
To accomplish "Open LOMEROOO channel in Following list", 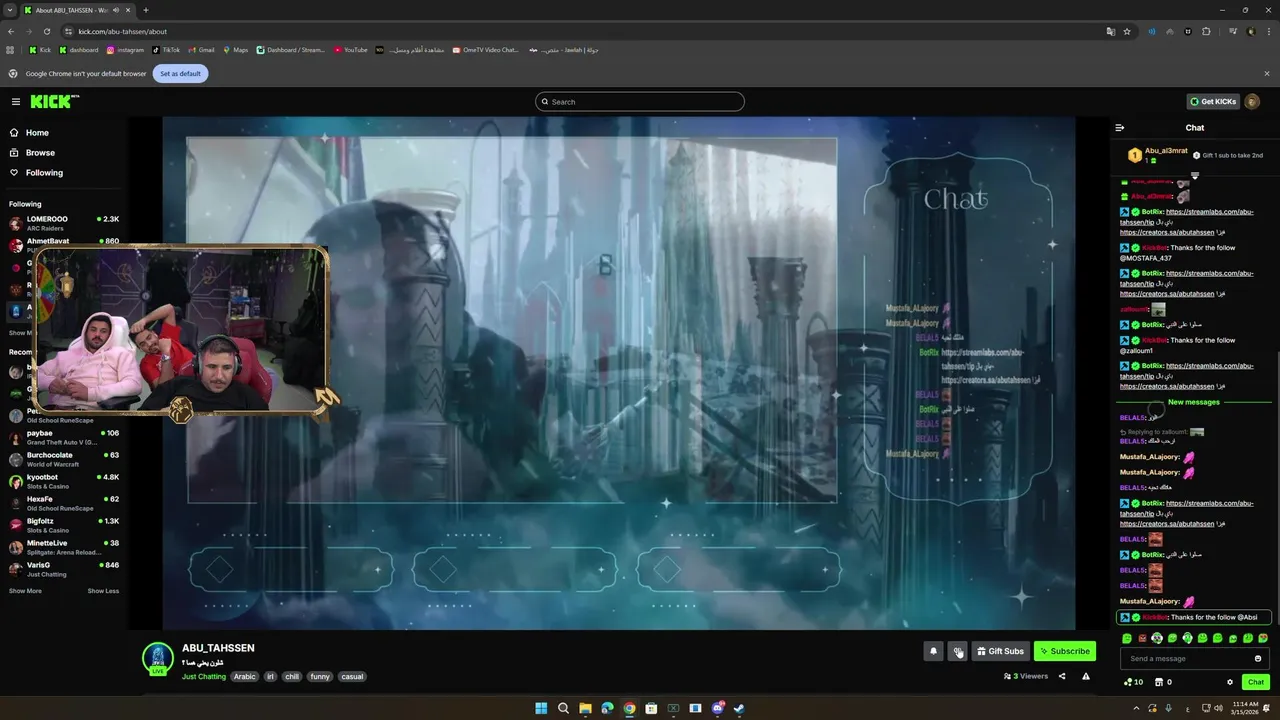I will point(64,223).
